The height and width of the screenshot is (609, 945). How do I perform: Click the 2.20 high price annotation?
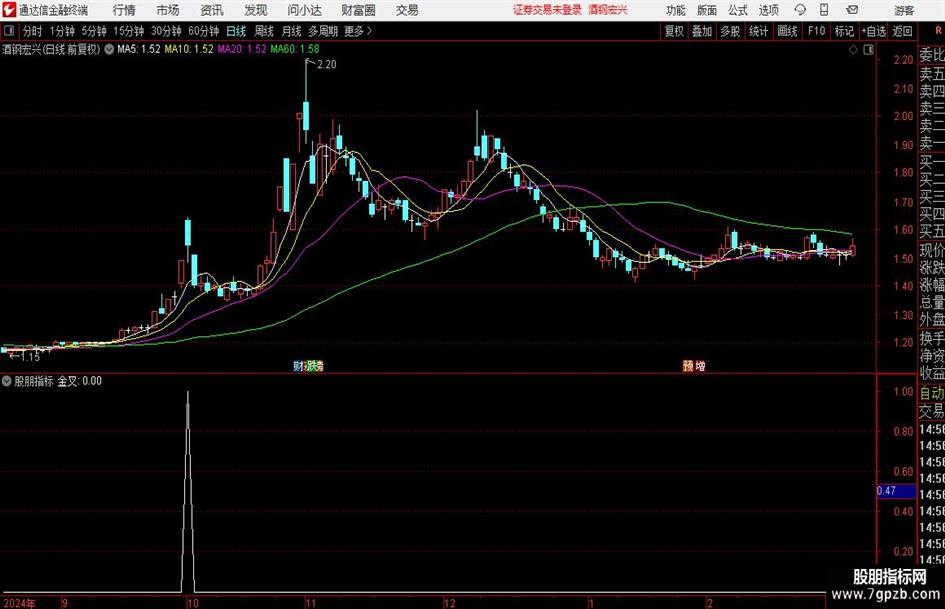point(326,65)
